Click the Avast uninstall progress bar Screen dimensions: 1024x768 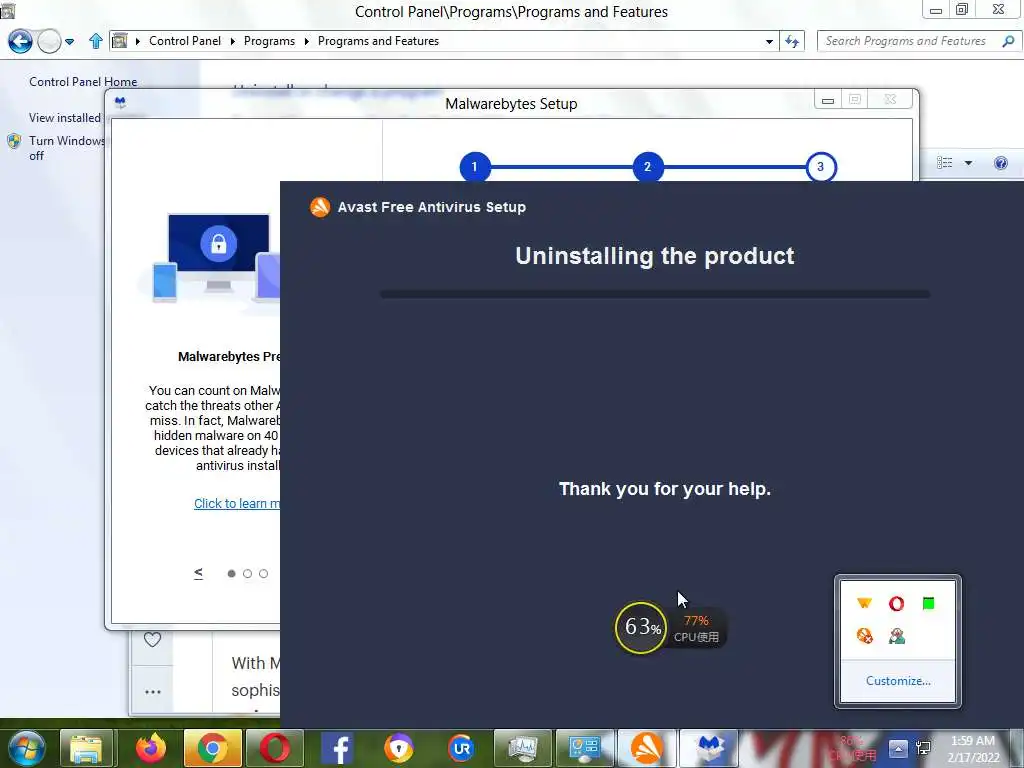655,295
